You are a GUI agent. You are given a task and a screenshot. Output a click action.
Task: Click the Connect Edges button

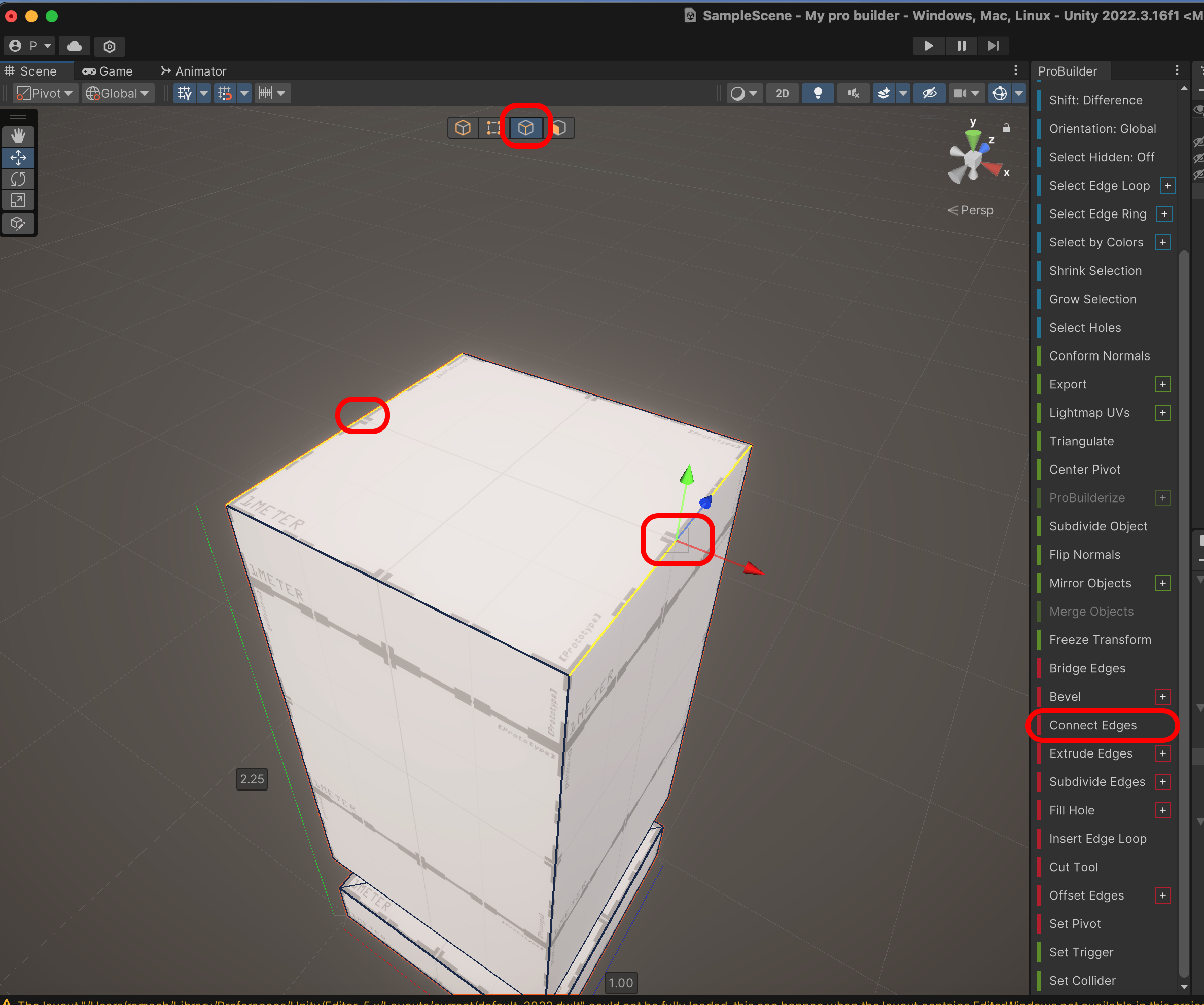[x=1092, y=725]
